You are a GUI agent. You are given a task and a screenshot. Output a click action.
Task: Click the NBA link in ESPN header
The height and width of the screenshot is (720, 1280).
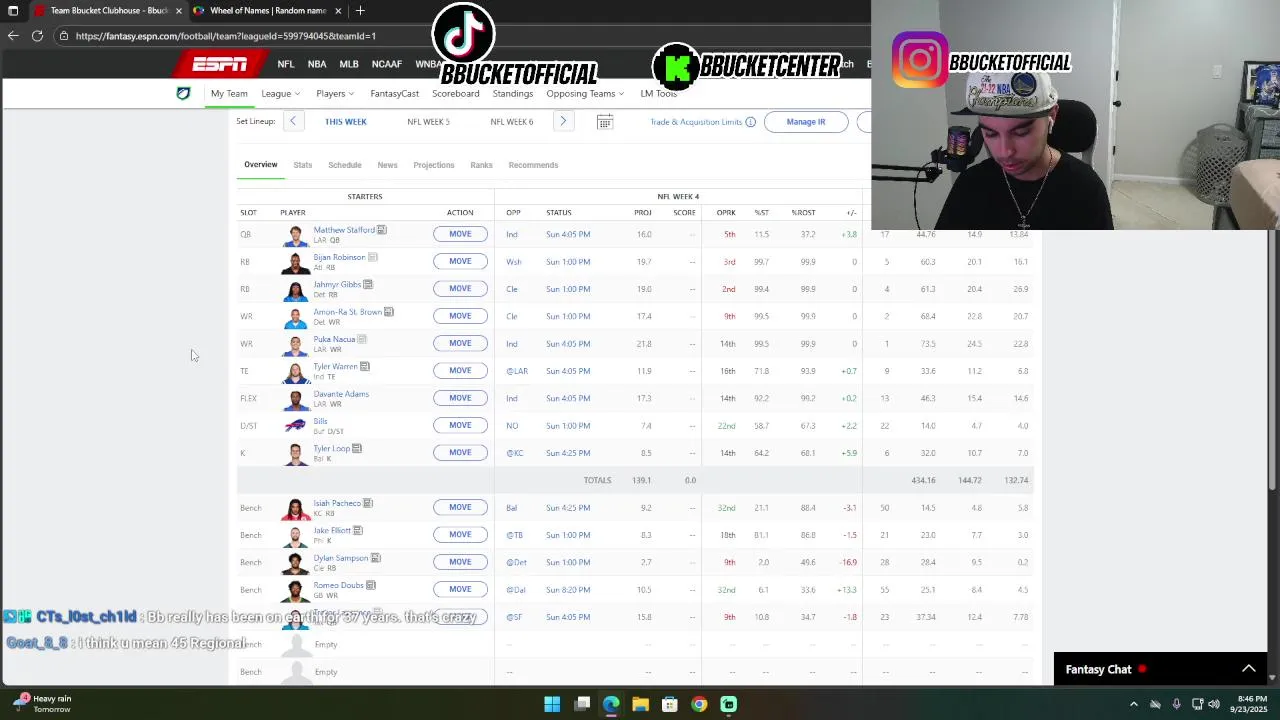317,64
